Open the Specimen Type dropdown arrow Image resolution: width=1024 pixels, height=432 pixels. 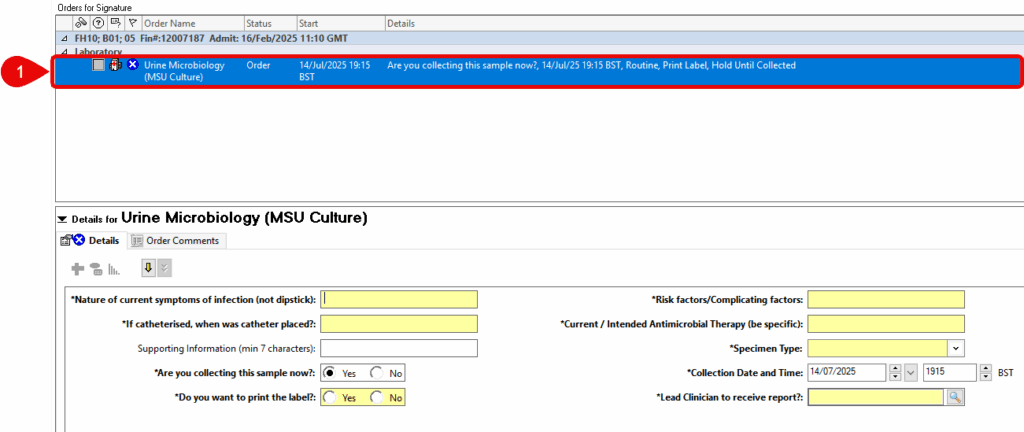[955, 348]
